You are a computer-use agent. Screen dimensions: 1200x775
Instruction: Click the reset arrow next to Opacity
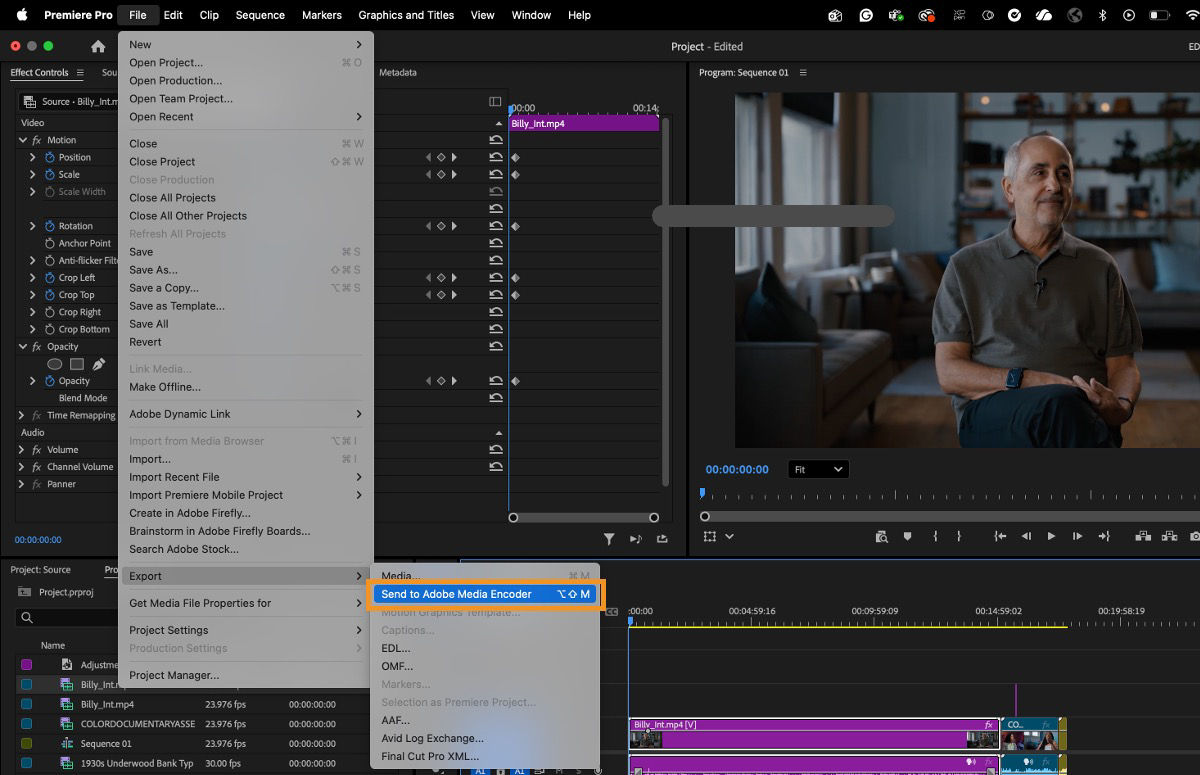495,381
